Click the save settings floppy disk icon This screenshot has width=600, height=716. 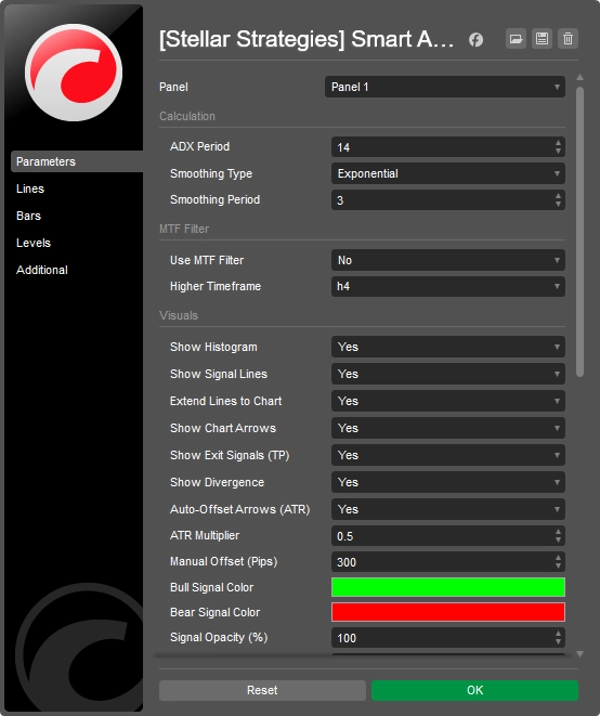(x=542, y=39)
